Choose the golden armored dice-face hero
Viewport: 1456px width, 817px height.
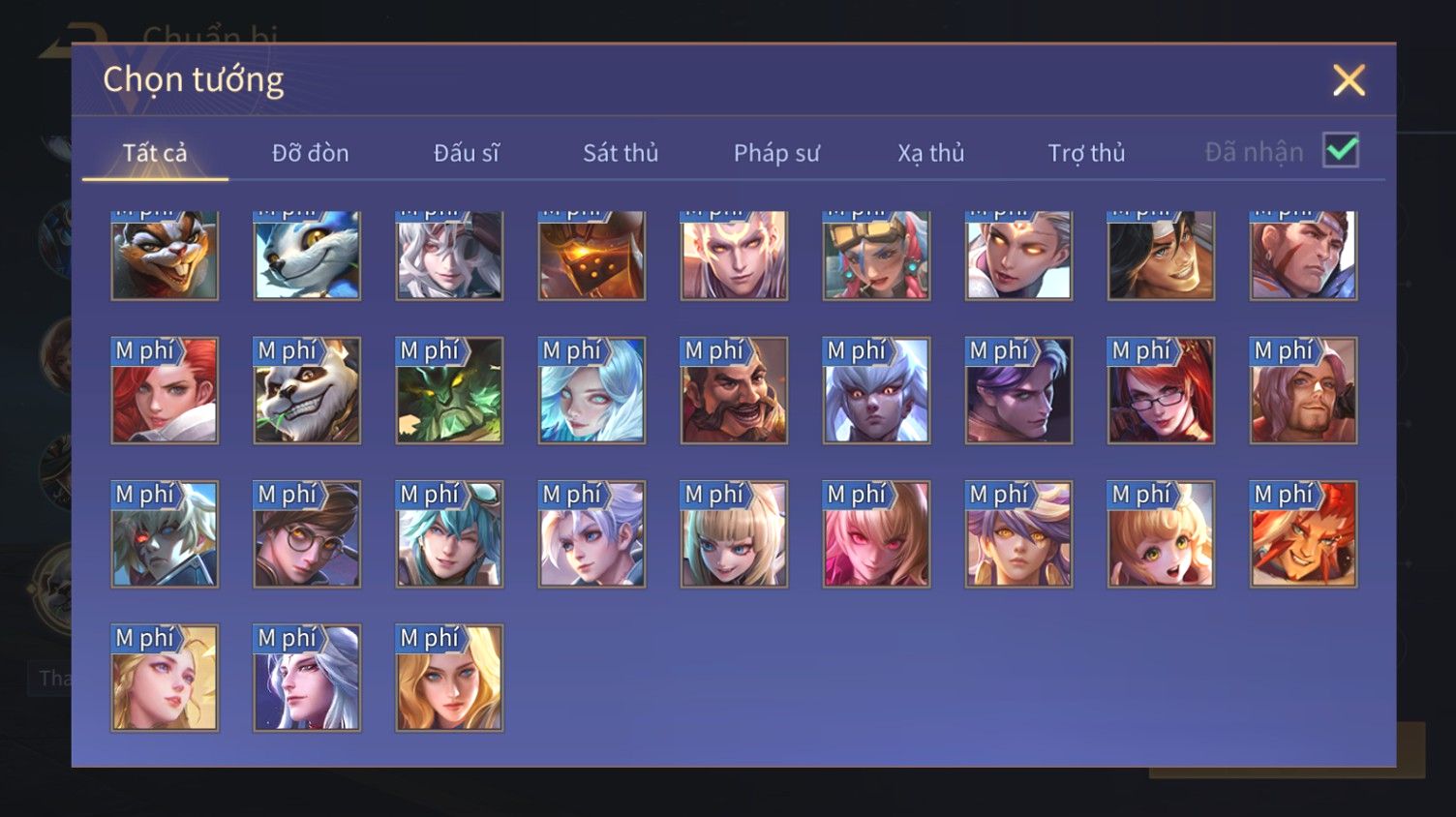pos(591,256)
